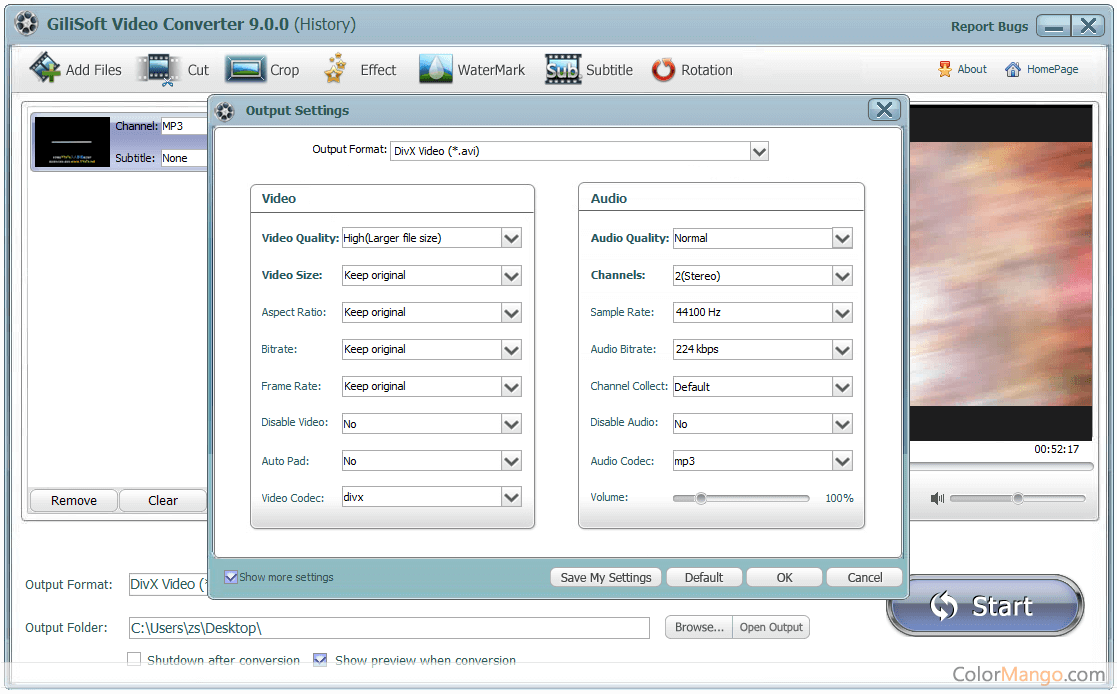
Task: Click the Rotation tool icon
Action: pyautogui.click(x=663, y=70)
